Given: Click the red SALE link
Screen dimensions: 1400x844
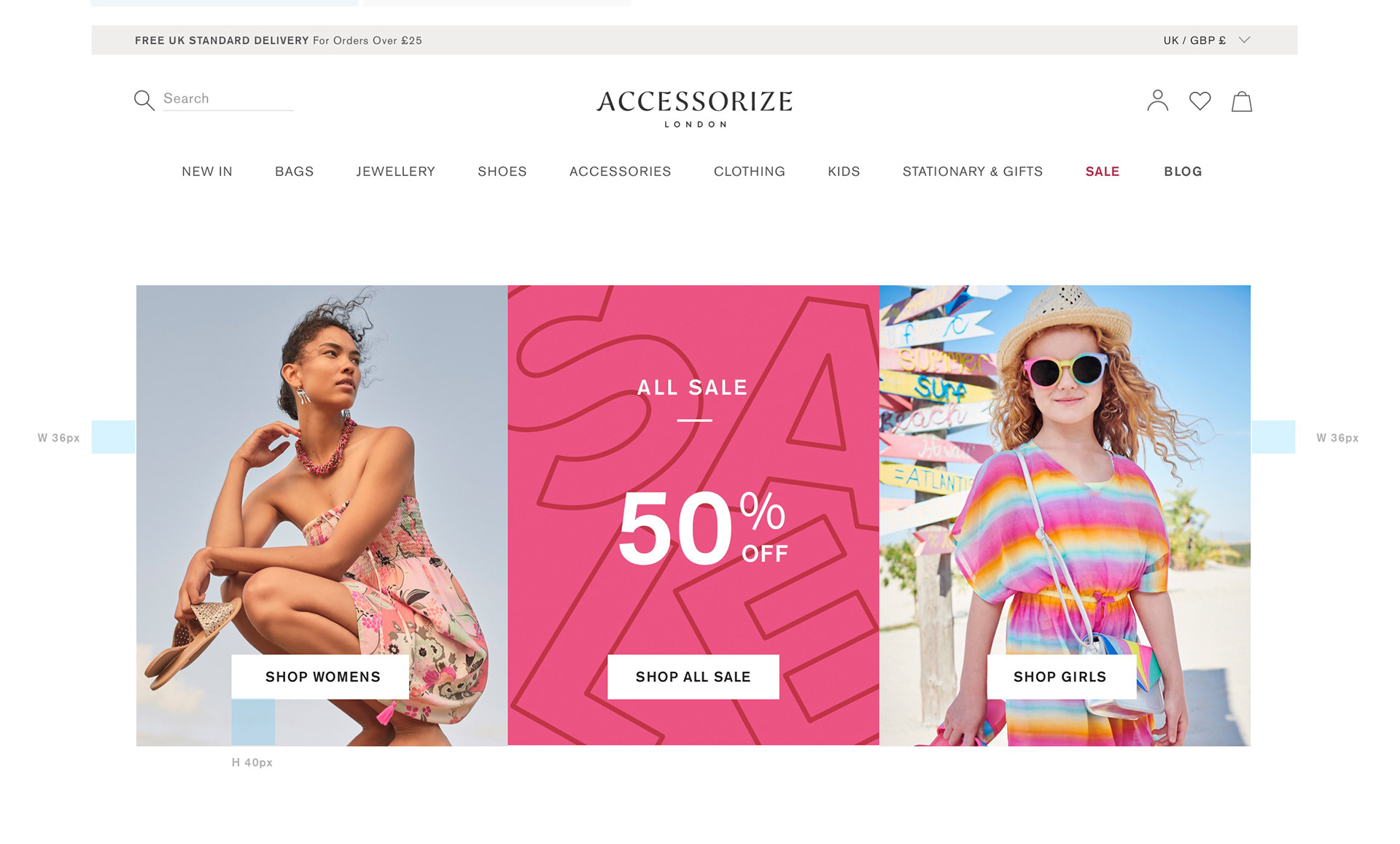Looking at the screenshot, I should [1102, 171].
